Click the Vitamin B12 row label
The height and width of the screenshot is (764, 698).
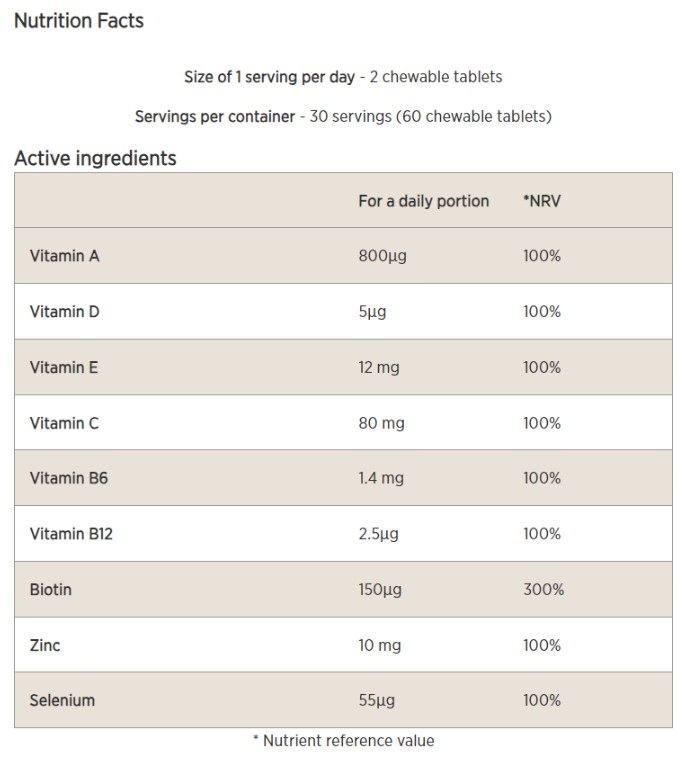[x=71, y=534]
